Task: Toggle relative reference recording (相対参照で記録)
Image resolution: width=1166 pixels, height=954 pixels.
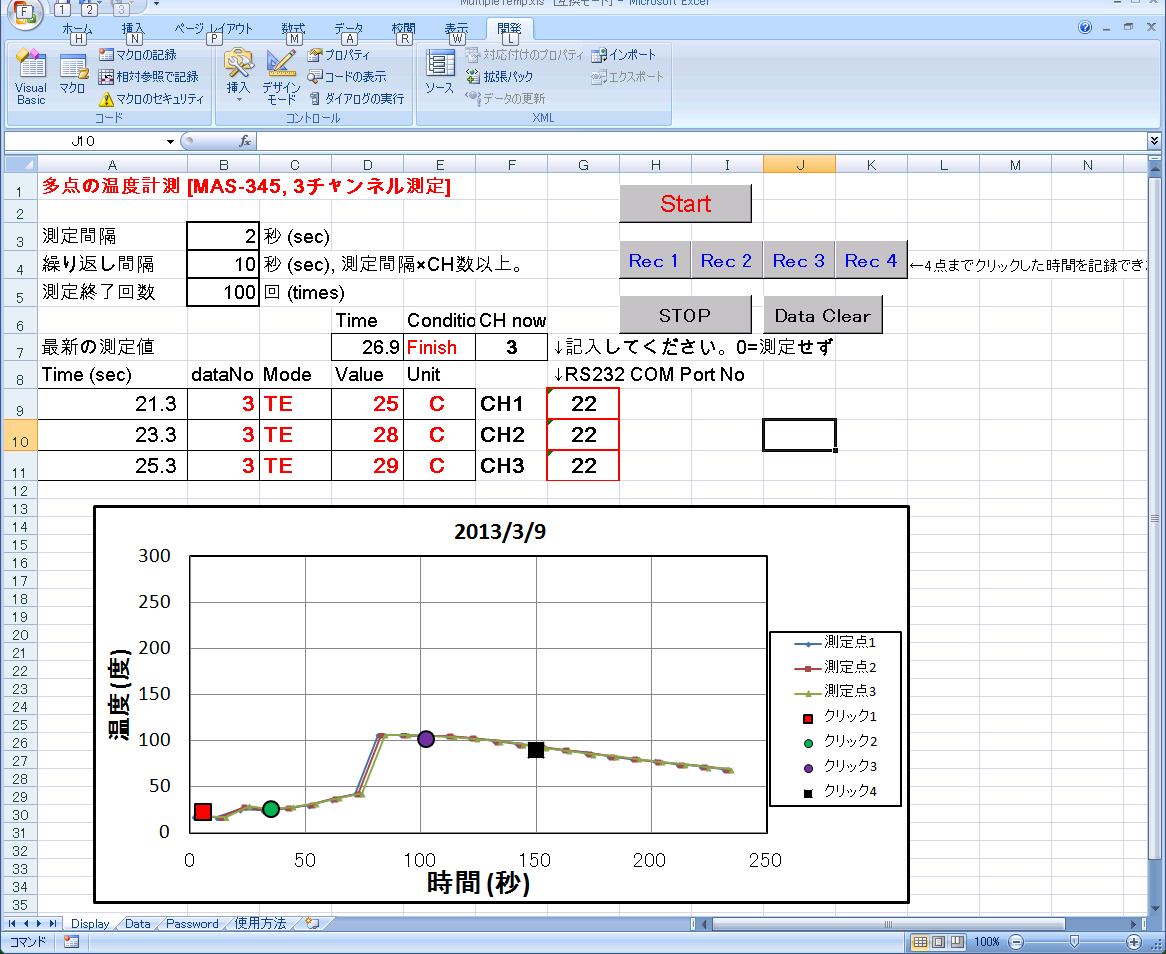Action: click(x=149, y=77)
